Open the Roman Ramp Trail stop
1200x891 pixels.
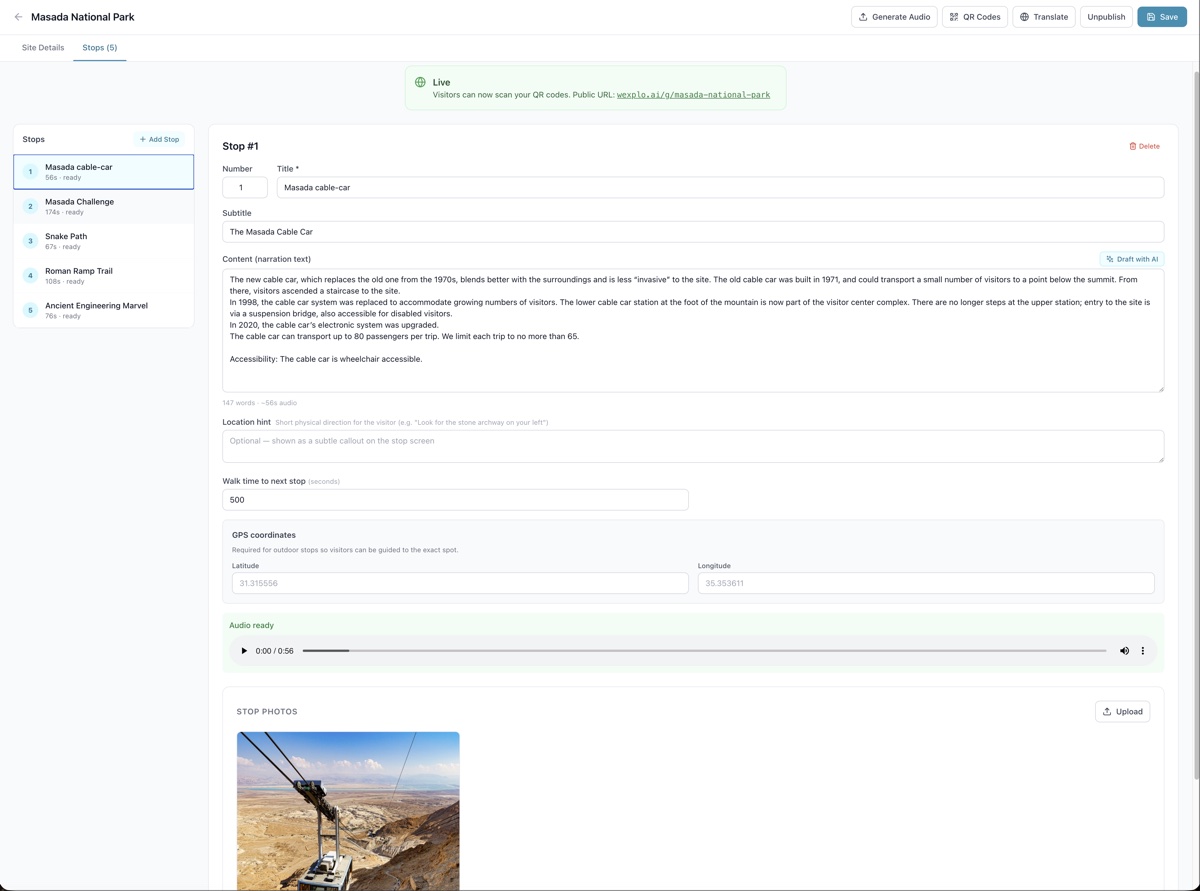pyautogui.click(x=103, y=275)
